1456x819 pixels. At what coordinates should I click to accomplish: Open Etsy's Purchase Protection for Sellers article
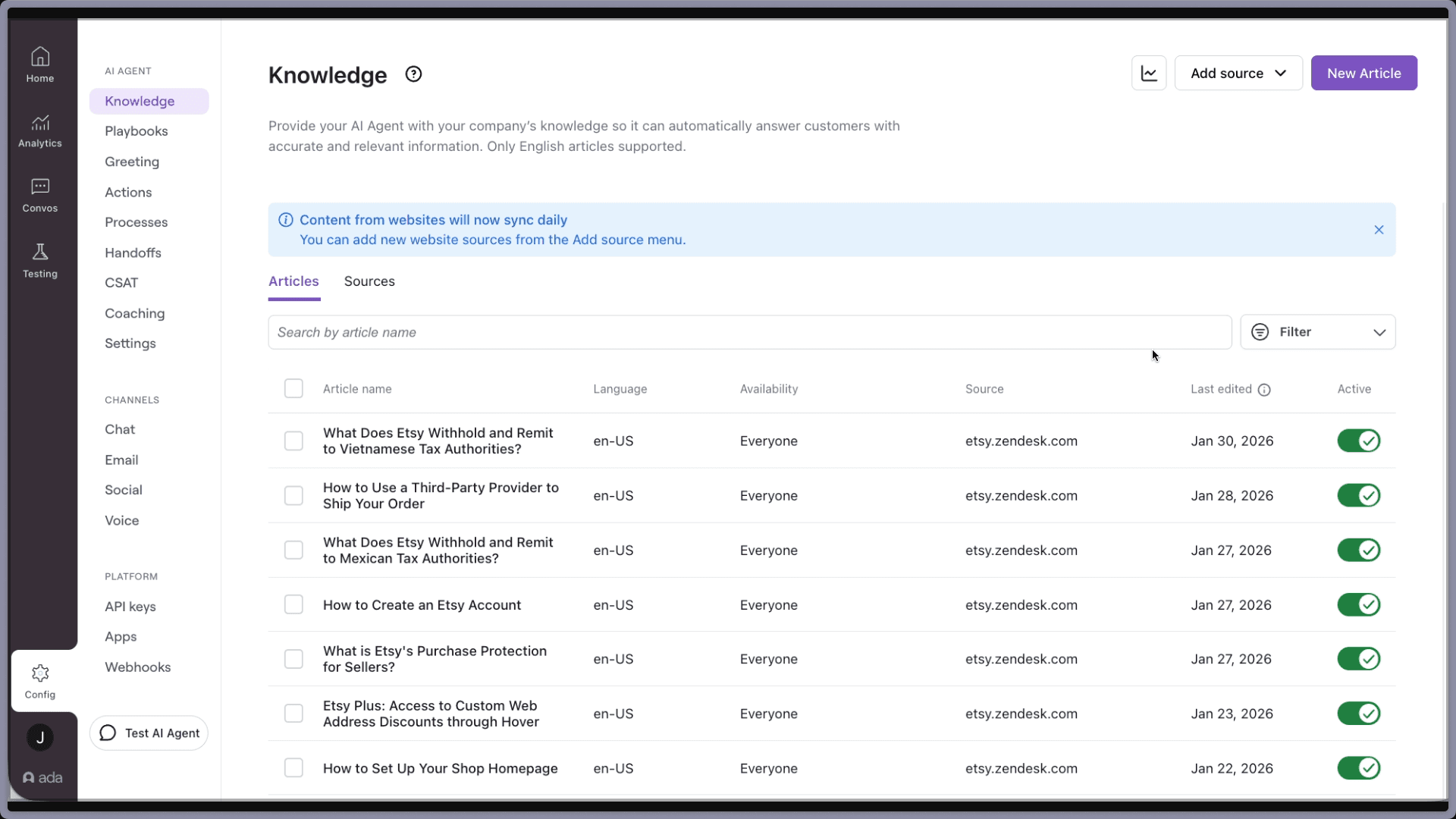point(435,659)
